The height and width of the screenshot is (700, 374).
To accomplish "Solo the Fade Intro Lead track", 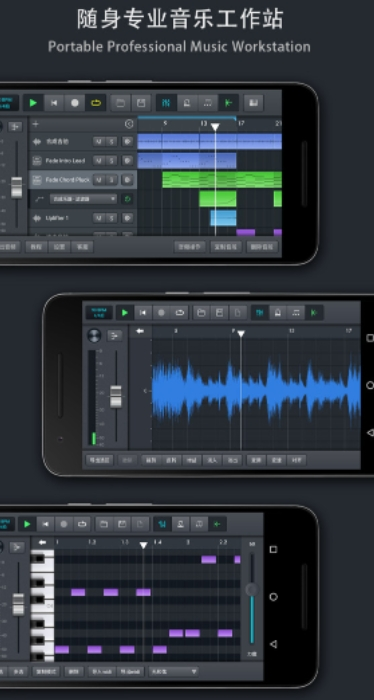I will pyautogui.click(x=112, y=161).
